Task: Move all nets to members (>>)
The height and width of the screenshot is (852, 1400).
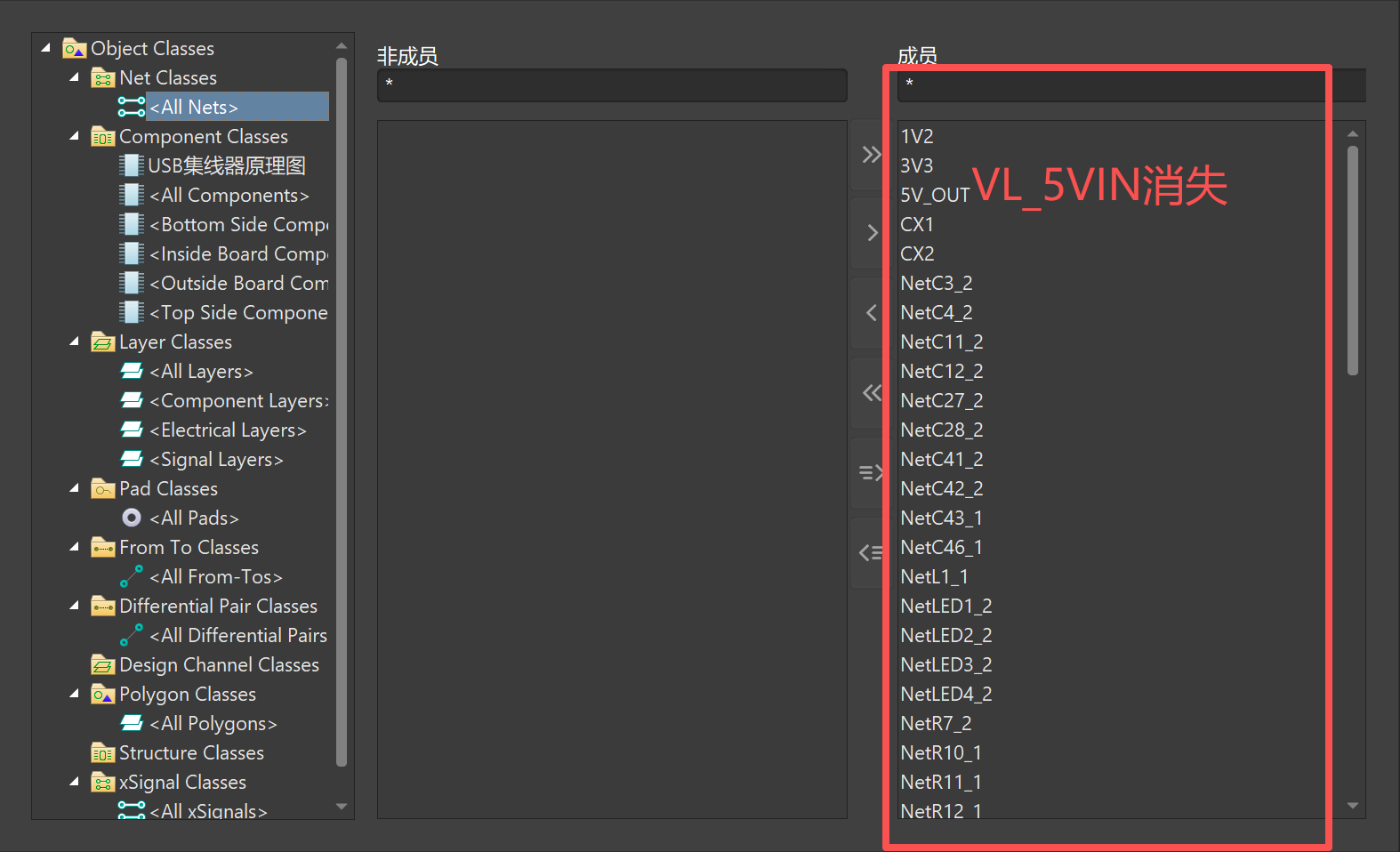Action: 870,155
